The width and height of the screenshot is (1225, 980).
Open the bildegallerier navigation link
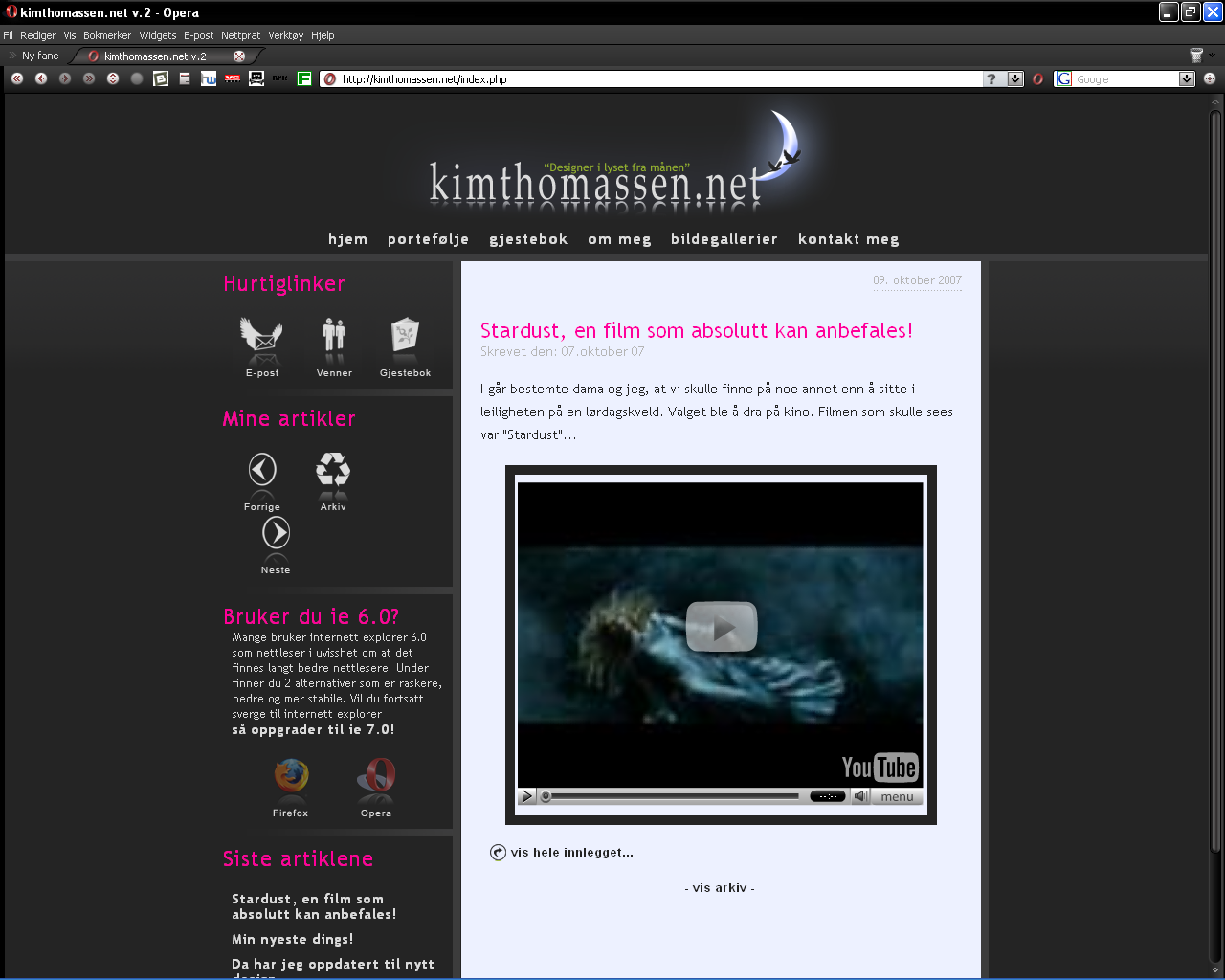pos(724,239)
